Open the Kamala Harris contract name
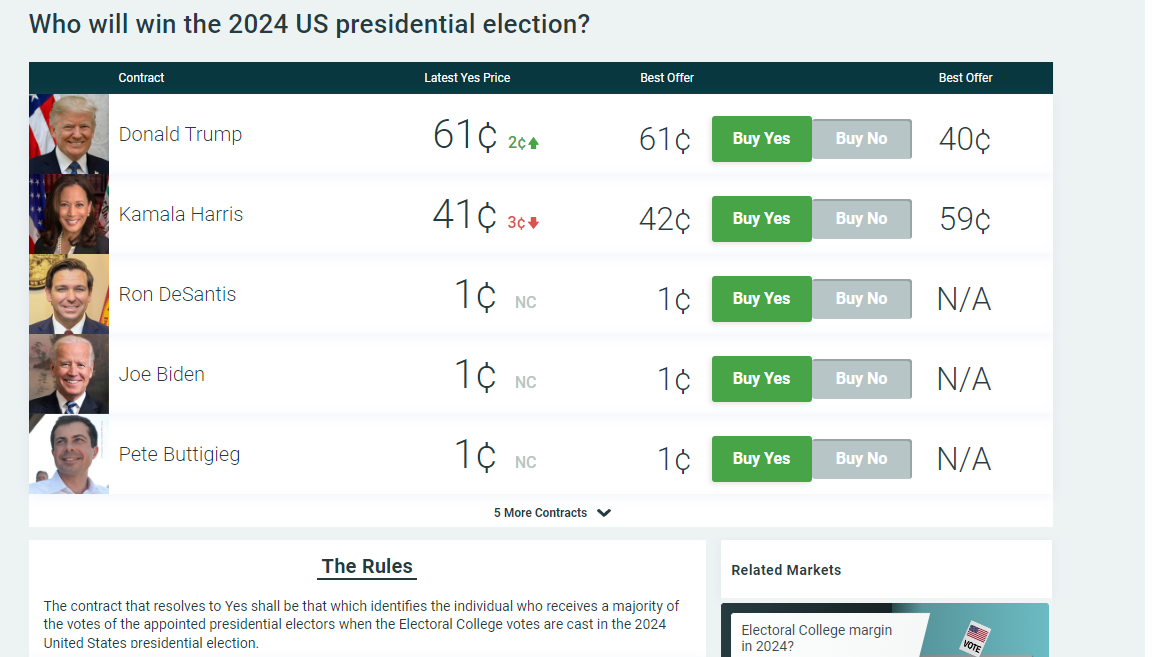The image size is (1152, 657). (x=181, y=214)
